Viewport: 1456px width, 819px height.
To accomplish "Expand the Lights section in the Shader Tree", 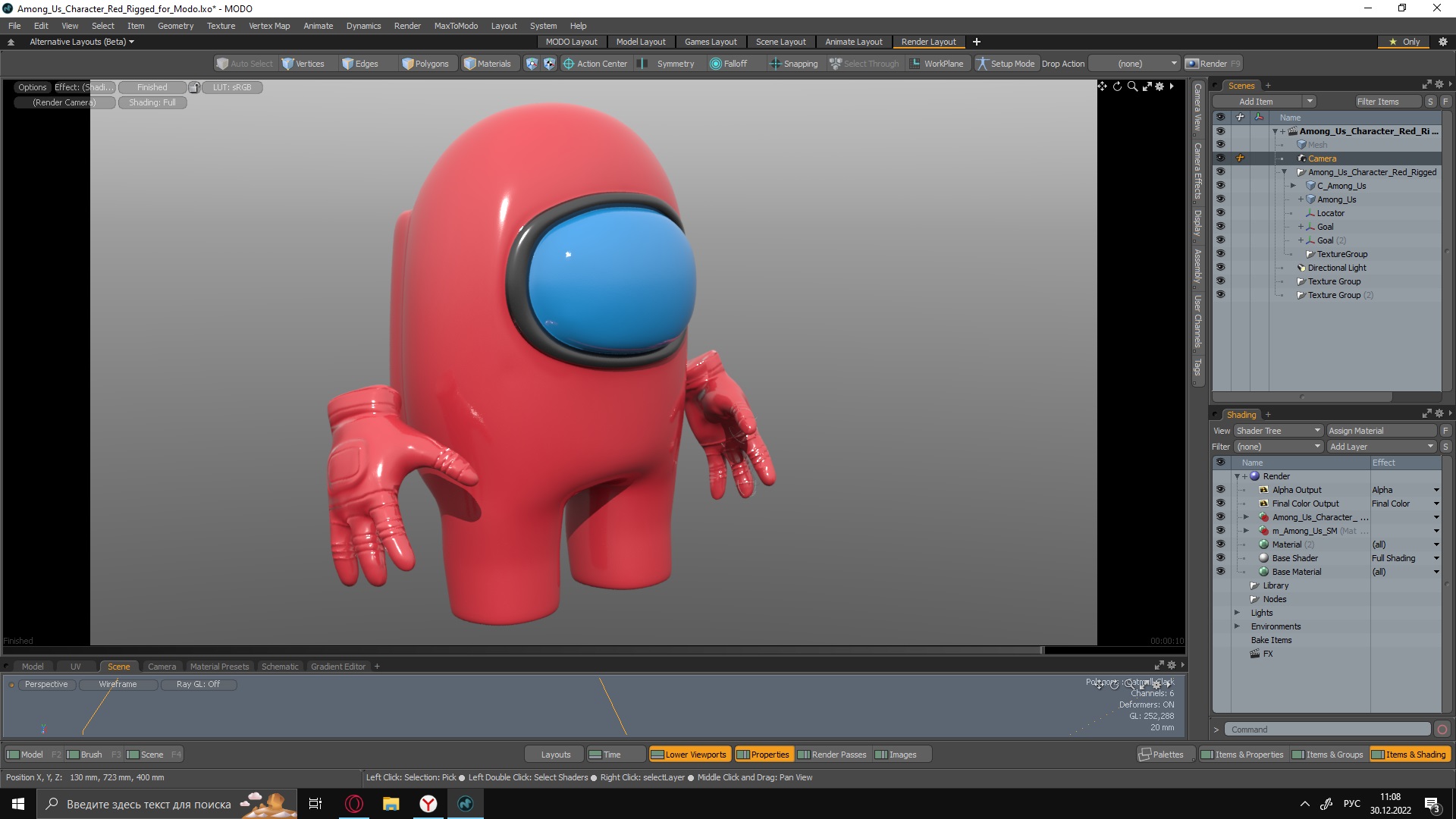I will point(1237,613).
